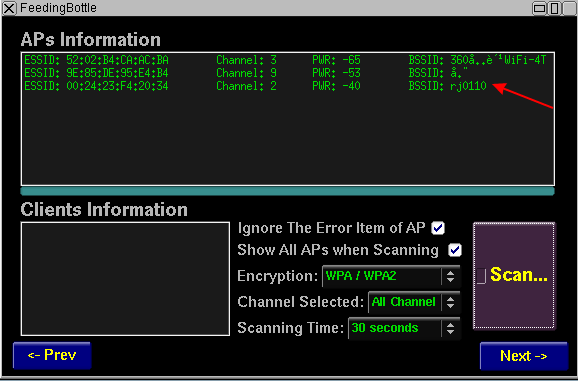
Task: Click the teal scan progress bar
Action: (x=288, y=191)
